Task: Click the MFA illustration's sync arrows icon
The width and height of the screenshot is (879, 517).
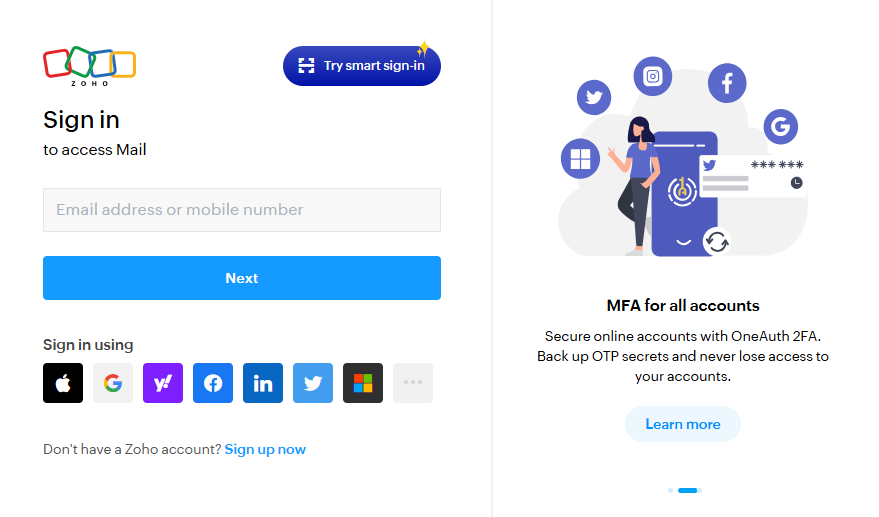Action: (x=717, y=242)
